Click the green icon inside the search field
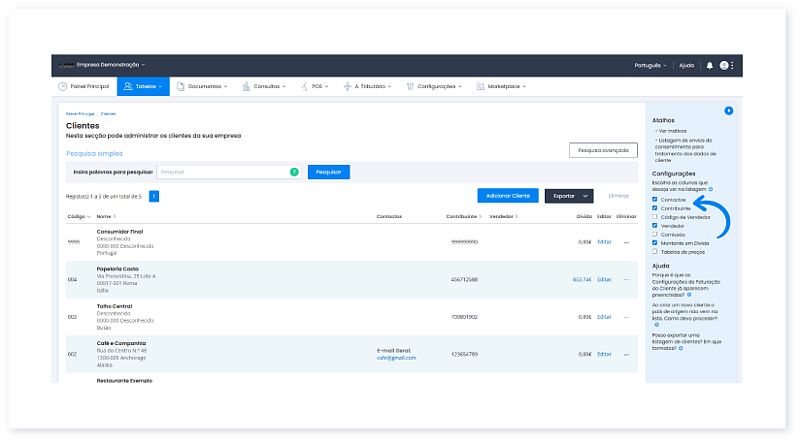The image size is (800, 443). point(294,172)
